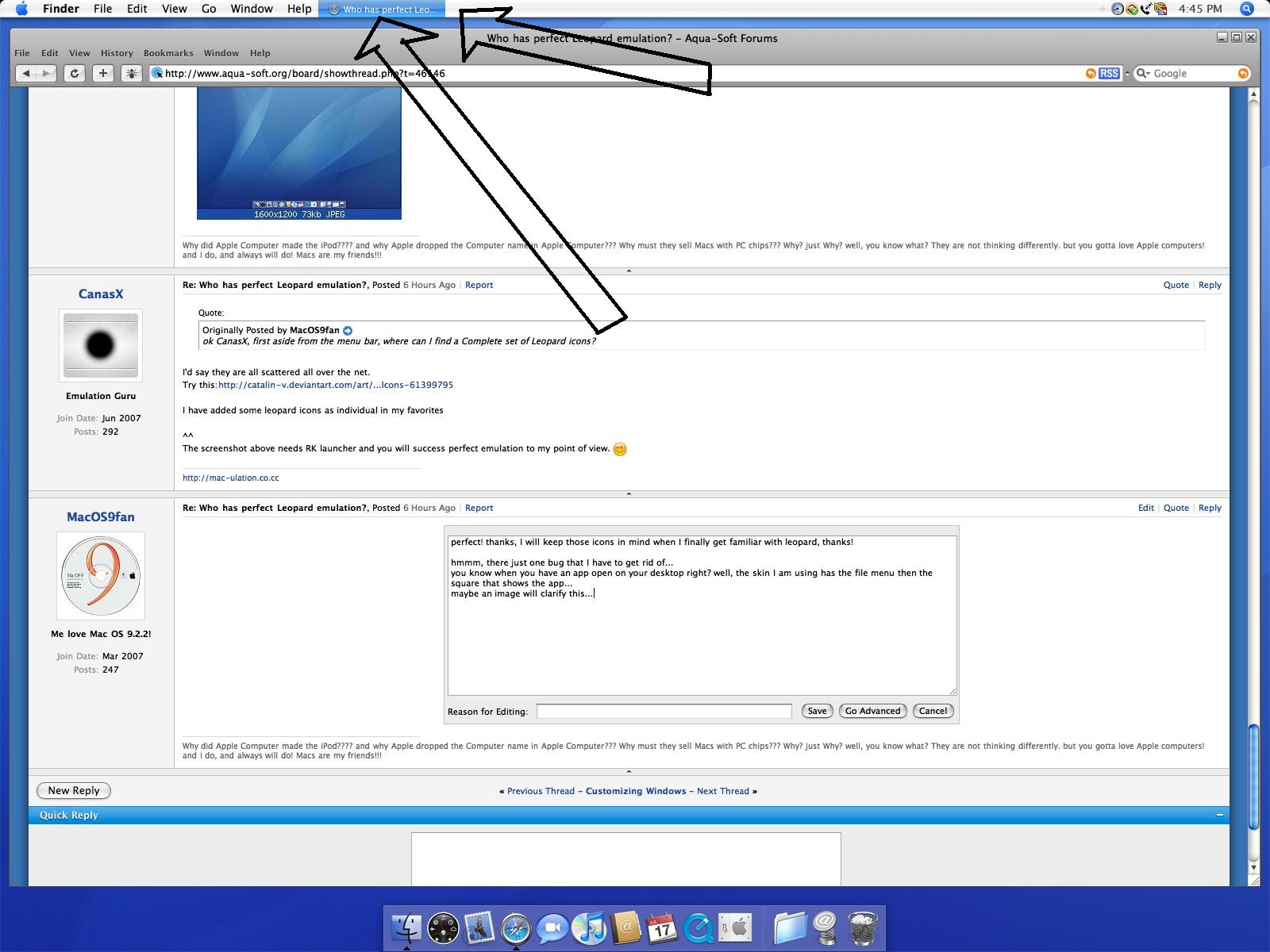This screenshot has width=1270, height=952.
Task: Open the Previous Thread link
Action: (x=541, y=791)
